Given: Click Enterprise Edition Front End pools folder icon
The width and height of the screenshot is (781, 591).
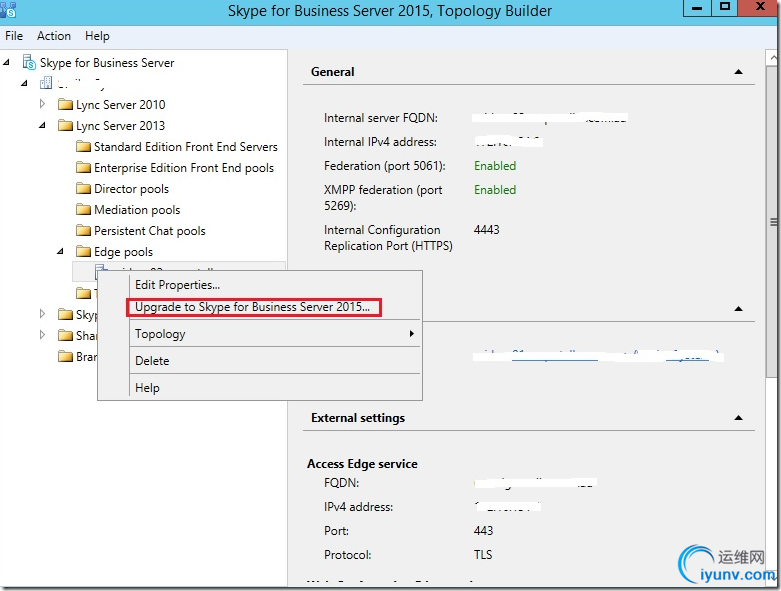Looking at the screenshot, I should tap(84, 168).
